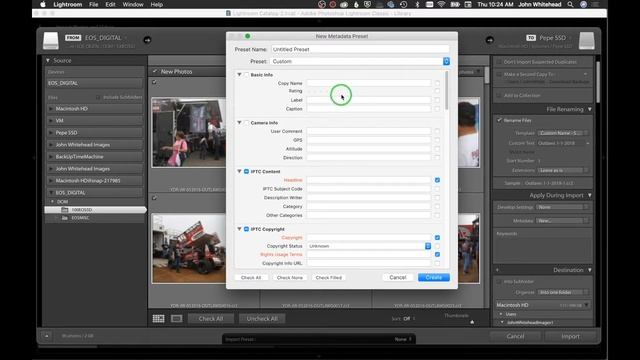Switch to grid view icon

tap(158, 318)
